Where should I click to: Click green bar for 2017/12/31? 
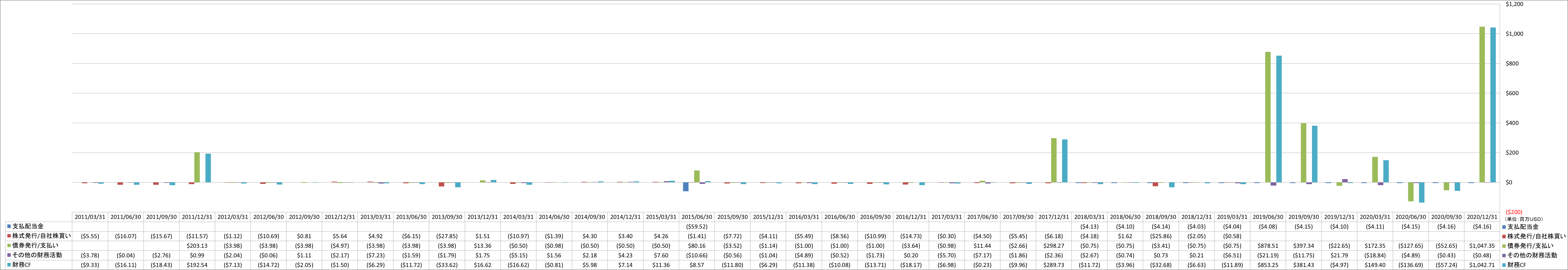click(x=1054, y=160)
